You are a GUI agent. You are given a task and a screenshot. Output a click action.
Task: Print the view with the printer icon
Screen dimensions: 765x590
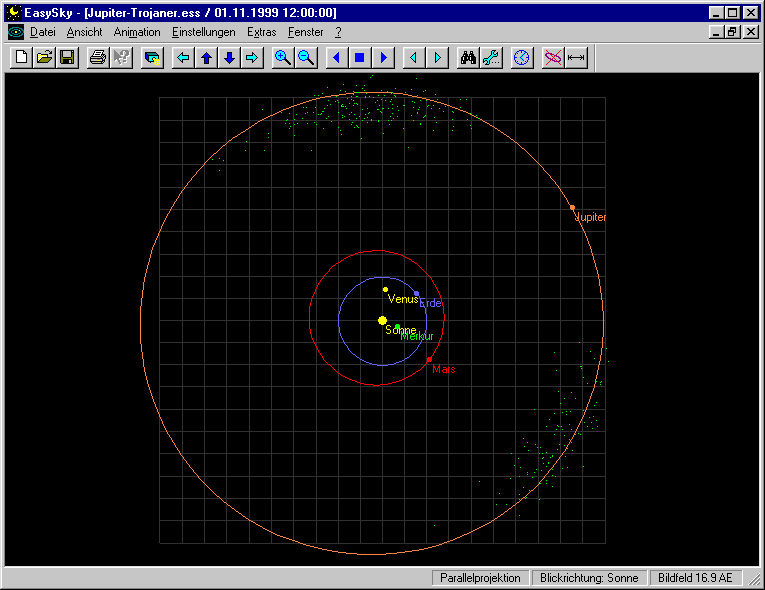coord(97,58)
